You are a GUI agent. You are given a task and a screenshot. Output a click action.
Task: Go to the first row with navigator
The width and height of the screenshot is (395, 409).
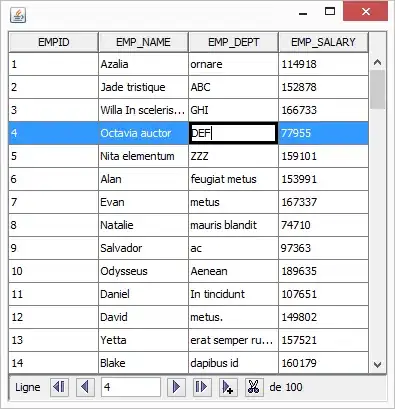pyautogui.click(x=59, y=387)
